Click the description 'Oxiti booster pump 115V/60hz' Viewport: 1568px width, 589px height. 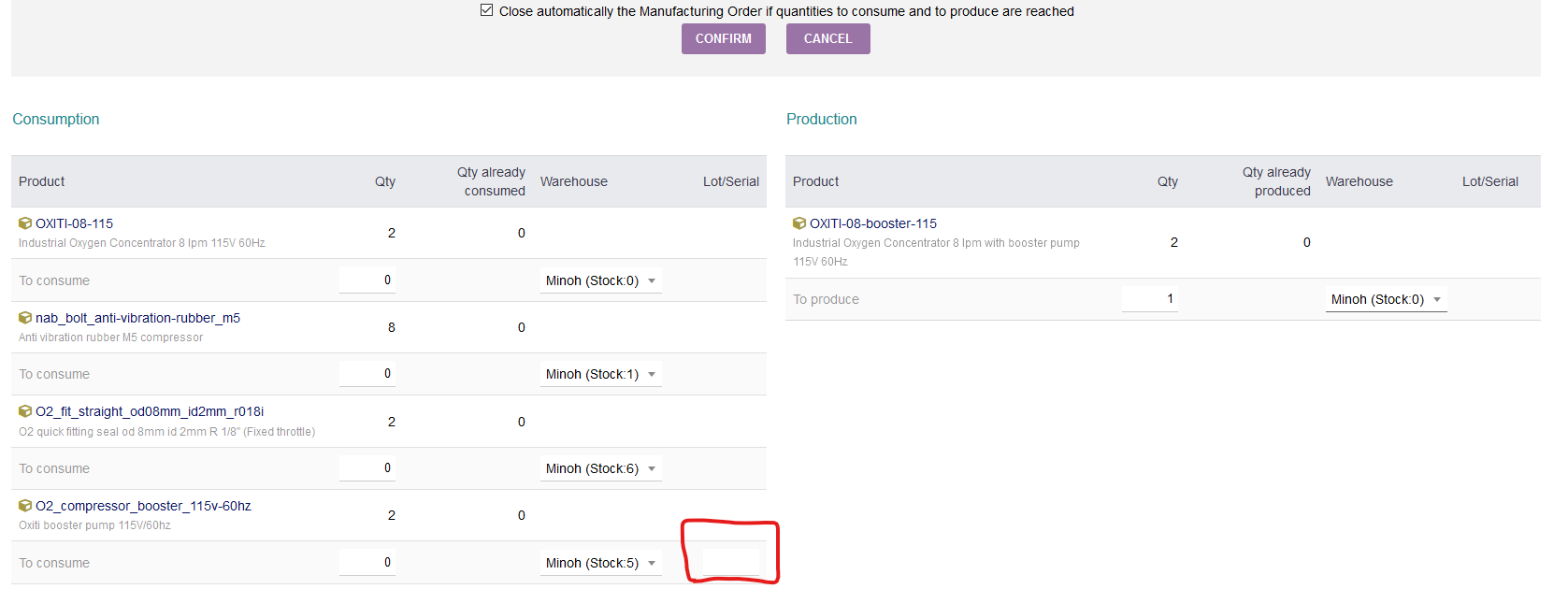point(94,525)
